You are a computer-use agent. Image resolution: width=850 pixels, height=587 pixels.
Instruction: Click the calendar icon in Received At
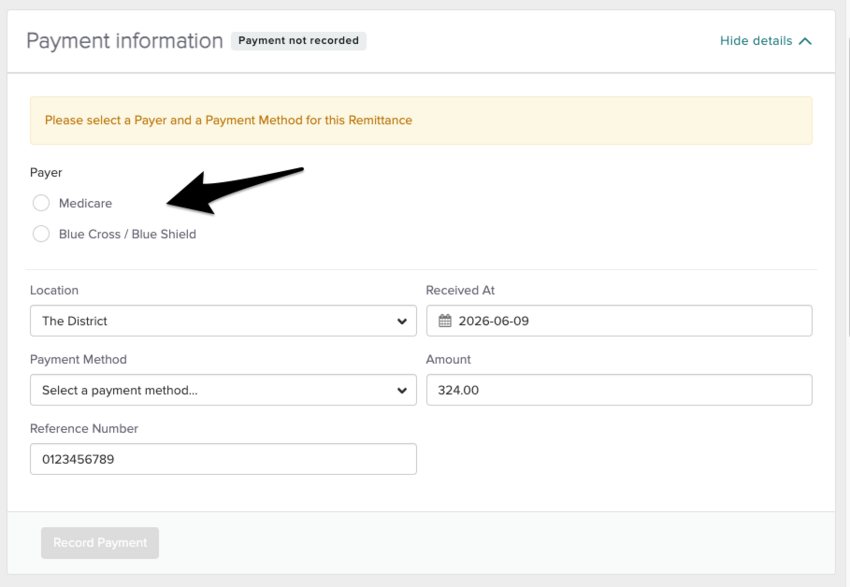[x=445, y=321]
